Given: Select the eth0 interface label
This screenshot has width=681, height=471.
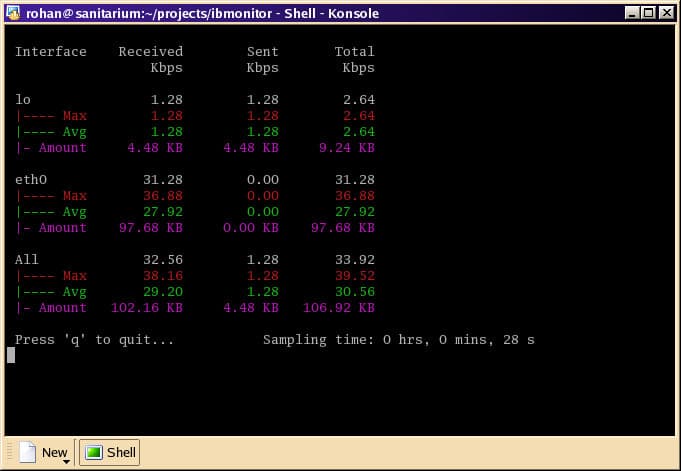Looking at the screenshot, I should (x=31, y=179).
